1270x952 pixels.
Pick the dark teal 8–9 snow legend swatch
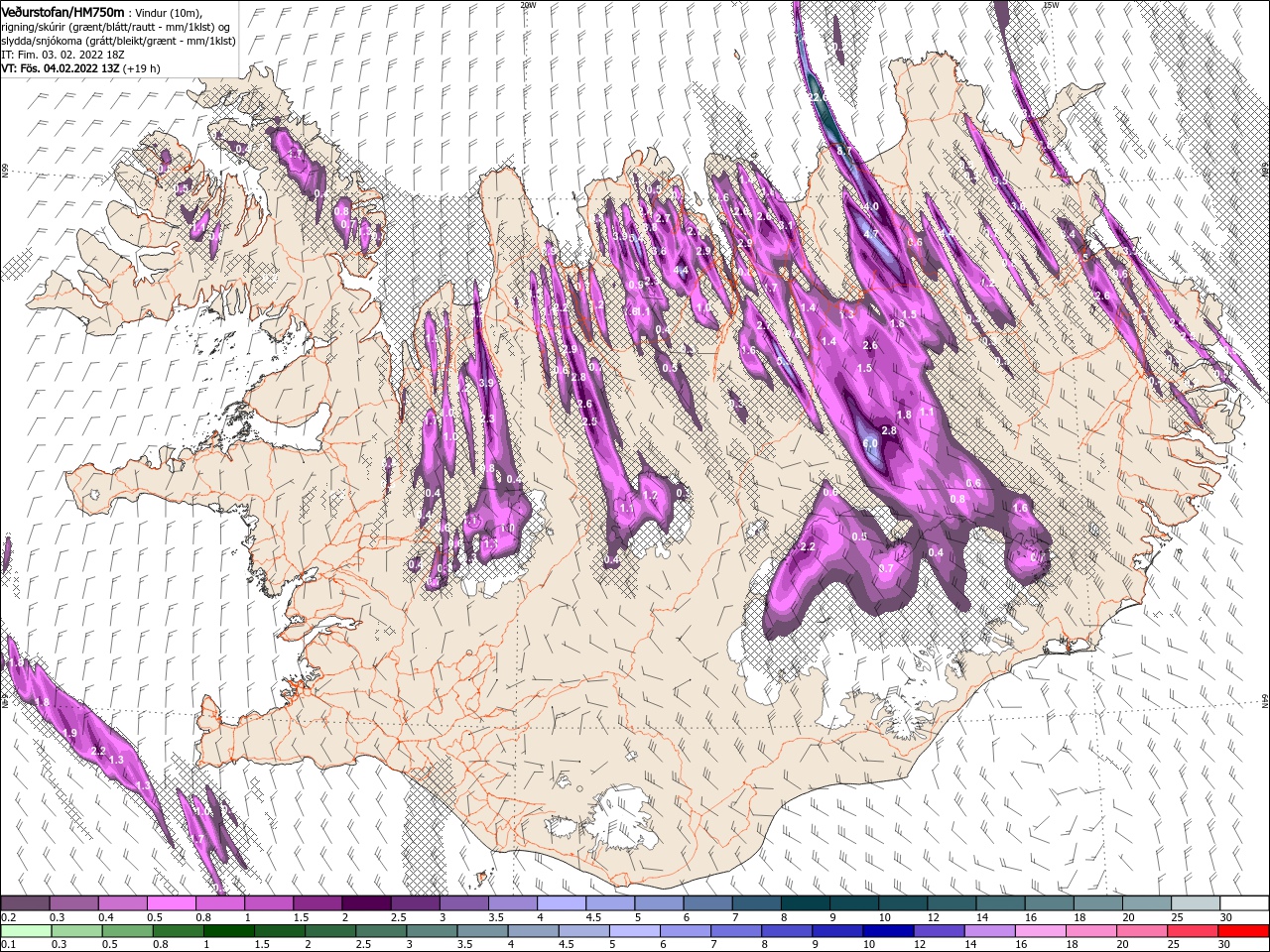point(804,903)
